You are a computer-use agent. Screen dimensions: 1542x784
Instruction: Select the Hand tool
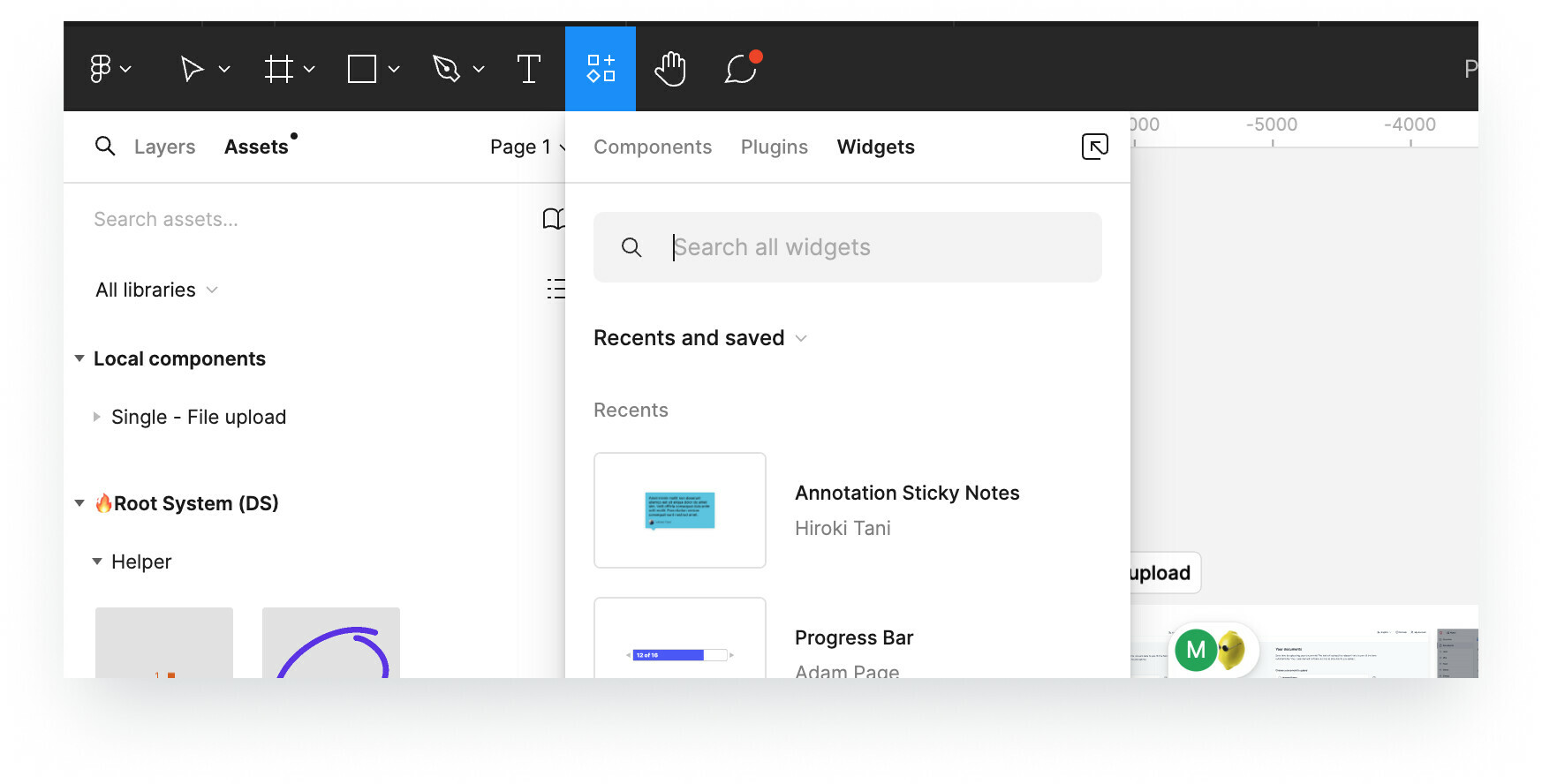pos(670,69)
